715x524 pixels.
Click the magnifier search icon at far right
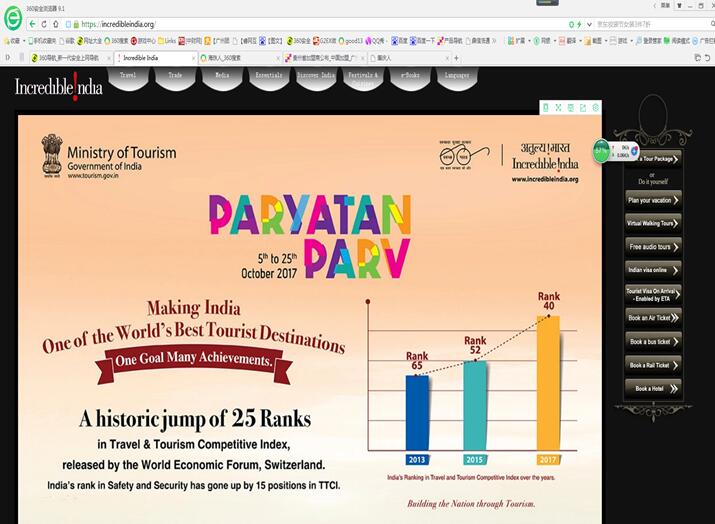pos(712,24)
